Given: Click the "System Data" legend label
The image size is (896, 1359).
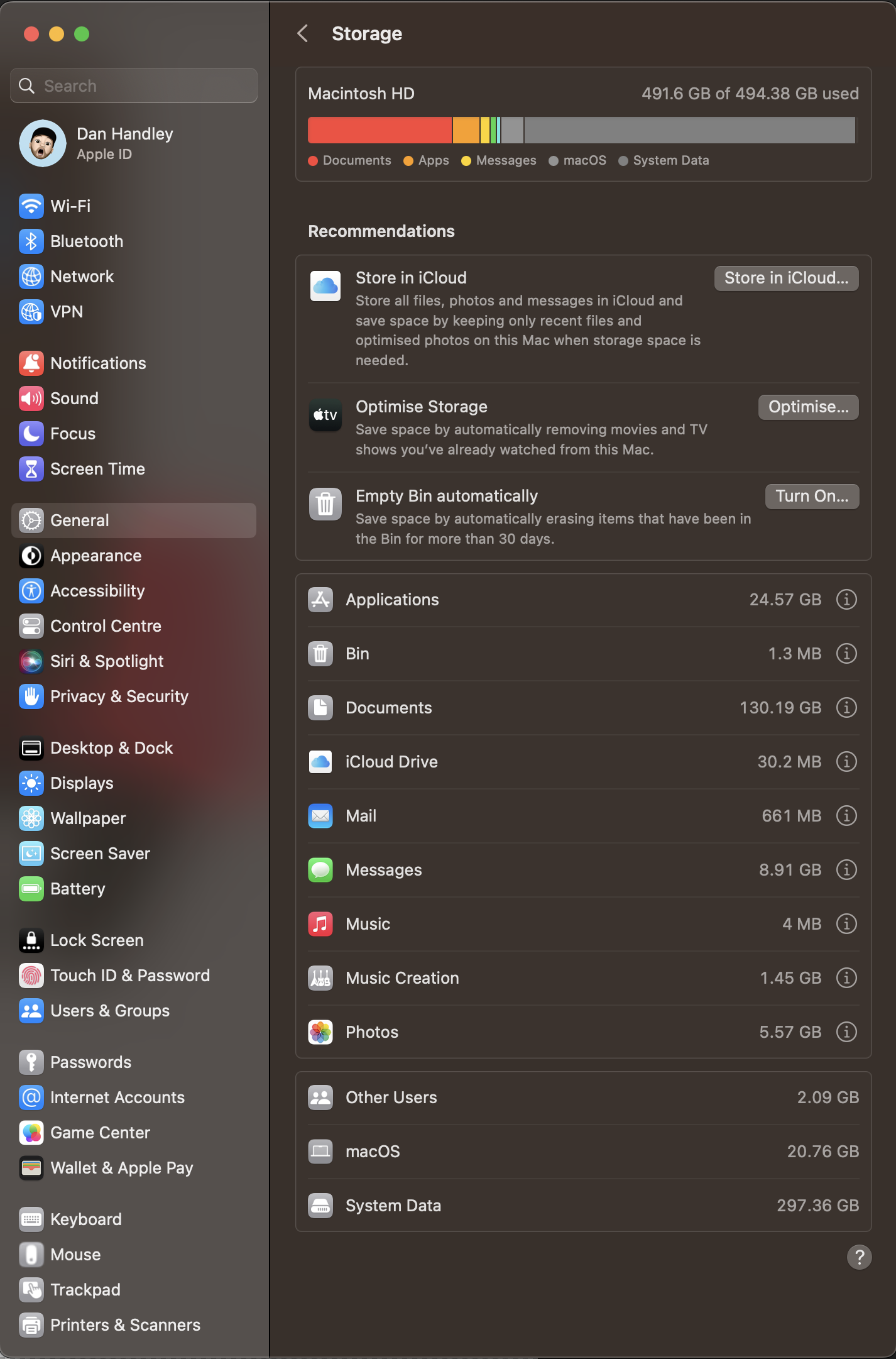Looking at the screenshot, I should coord(671,160).
